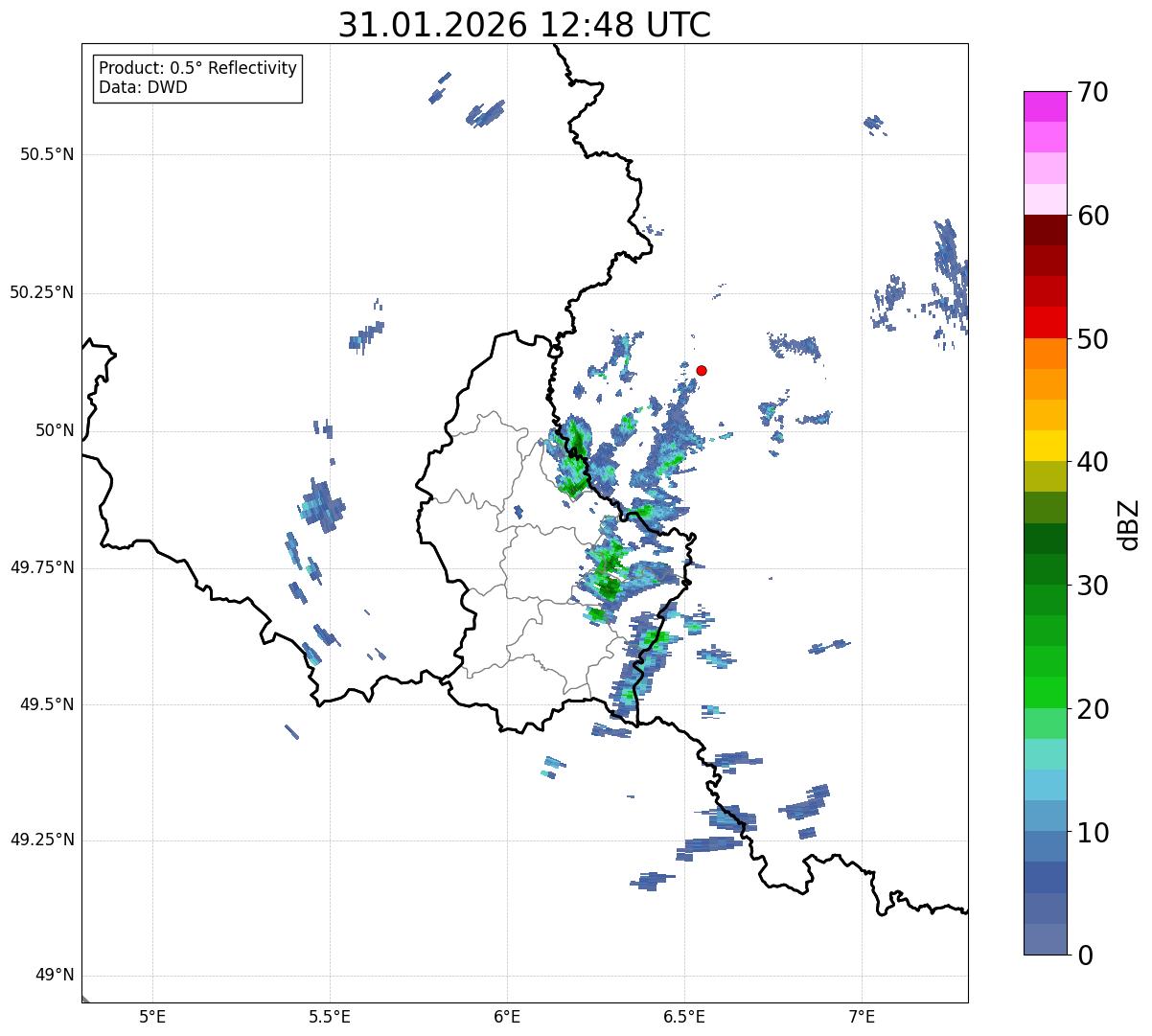This screenshot has width=1152, height=1036.
Task: Click the 50.5°N latitude label
Action: [x=47, y=154]
